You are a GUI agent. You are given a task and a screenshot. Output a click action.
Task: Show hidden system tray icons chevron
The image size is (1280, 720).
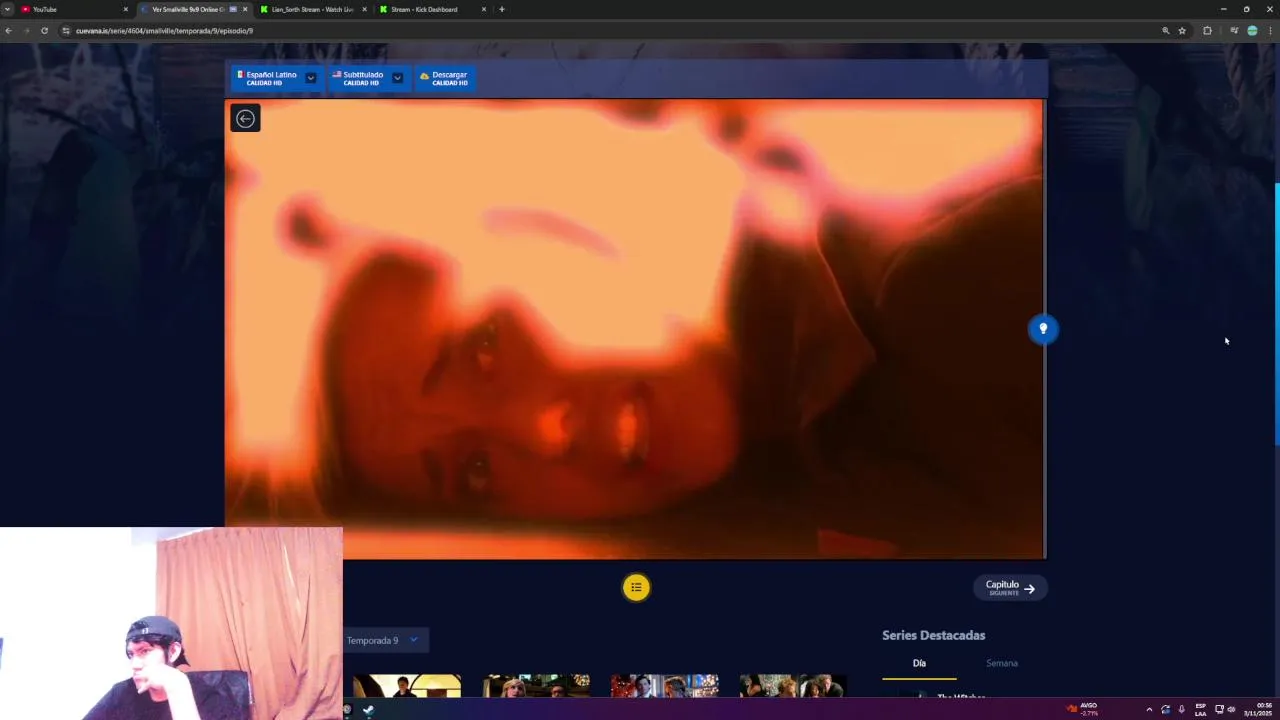click(1148, 710)
